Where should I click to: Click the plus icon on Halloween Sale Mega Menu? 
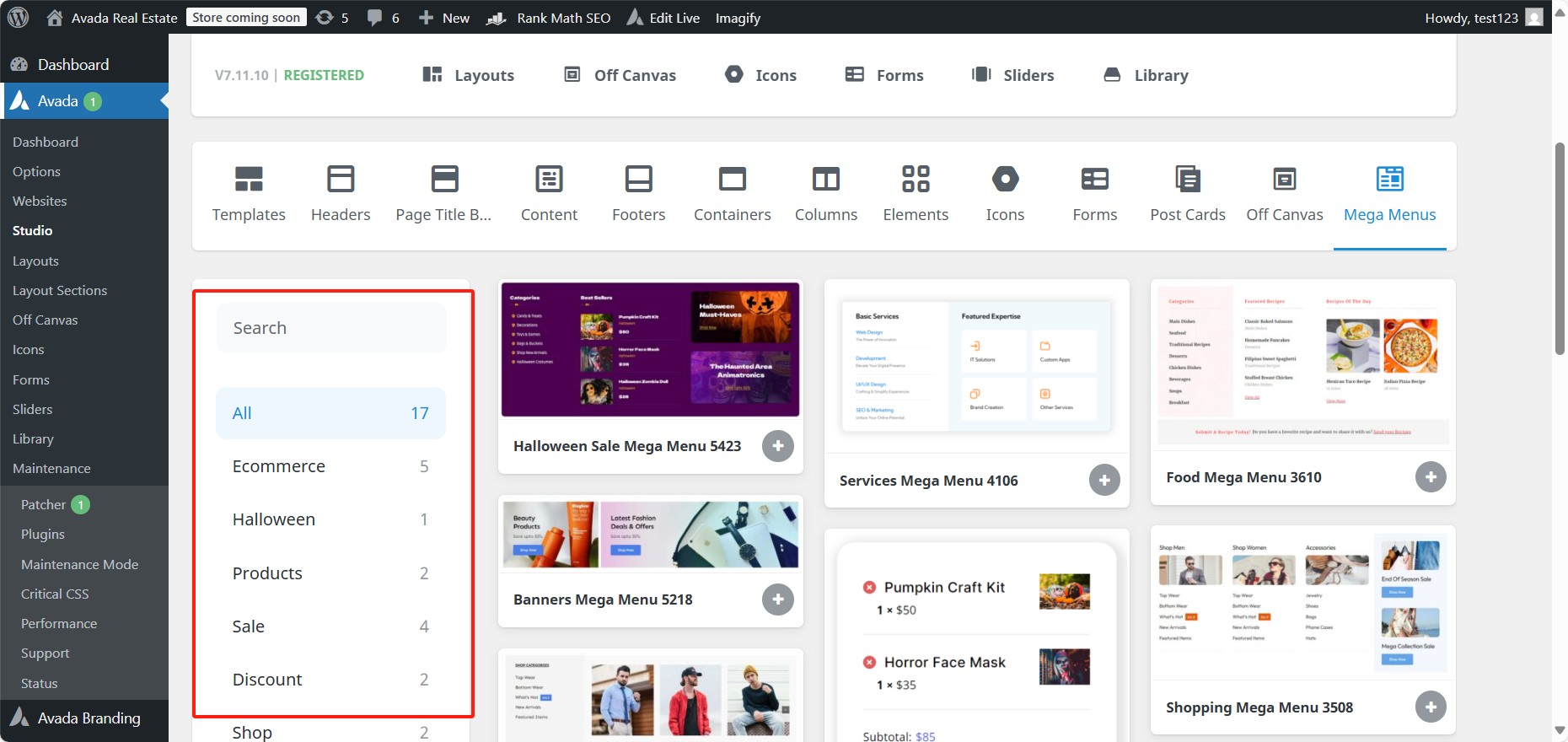777,446
